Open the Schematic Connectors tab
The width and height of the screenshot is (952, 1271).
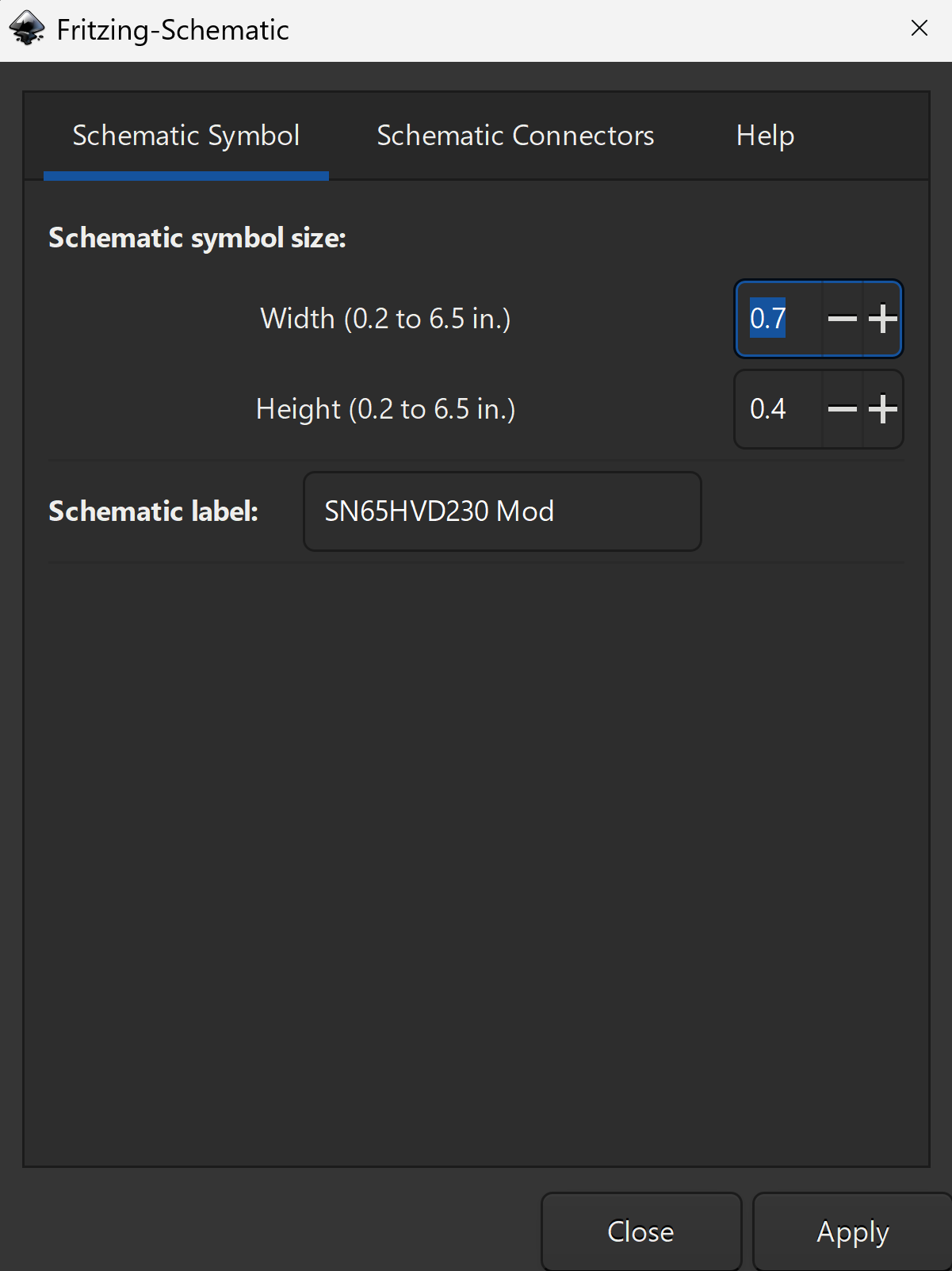click(x=515, y=136)
